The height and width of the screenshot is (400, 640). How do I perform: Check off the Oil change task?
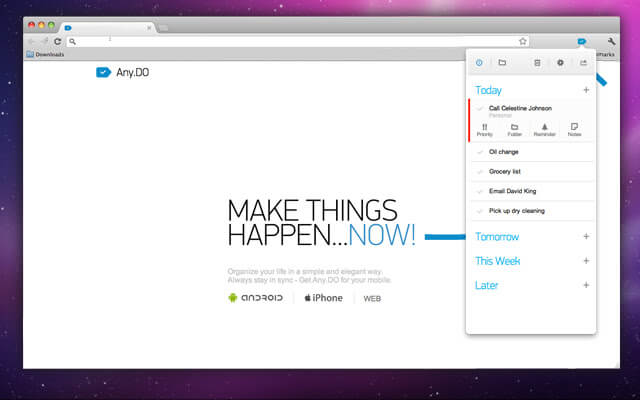(x=480, y=152)
